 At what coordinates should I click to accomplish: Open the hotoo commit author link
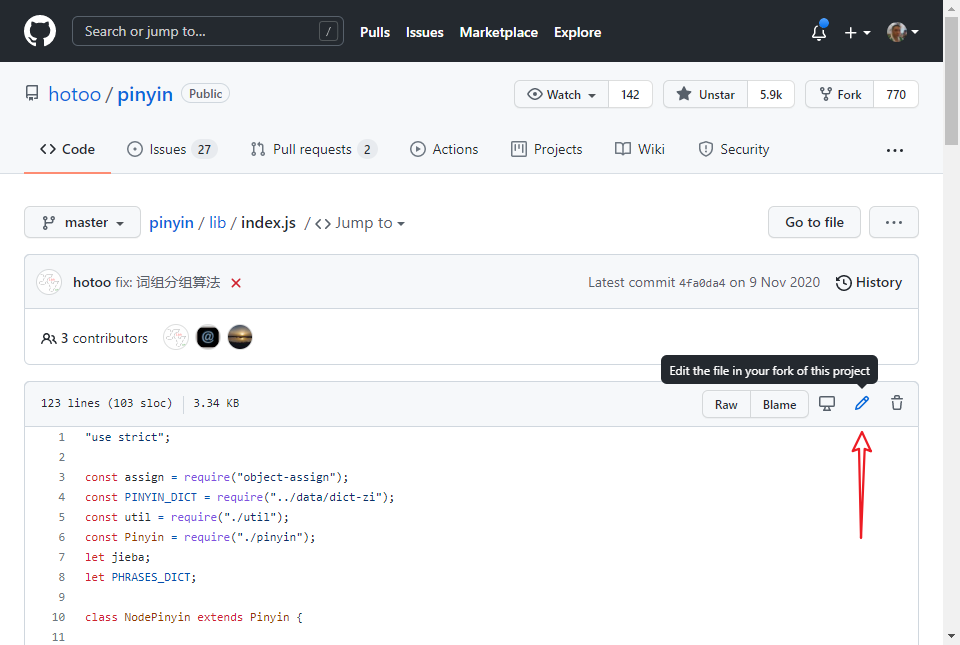click(92, 282)
